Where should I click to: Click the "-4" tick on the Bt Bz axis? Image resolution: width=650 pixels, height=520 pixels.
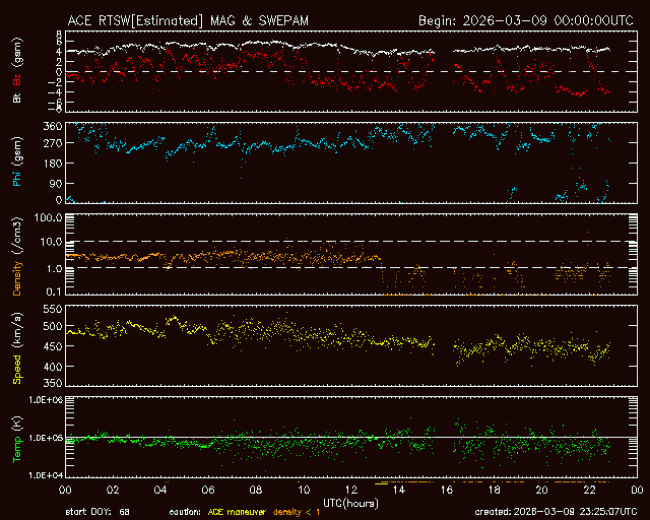[56, 92]
